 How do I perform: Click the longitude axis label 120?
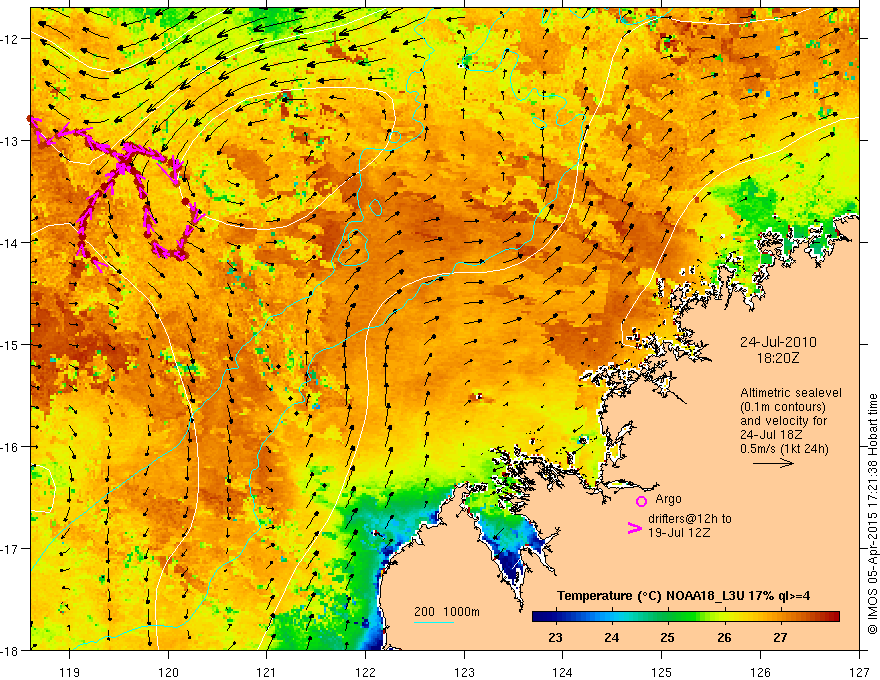click(x=168, y=672)
